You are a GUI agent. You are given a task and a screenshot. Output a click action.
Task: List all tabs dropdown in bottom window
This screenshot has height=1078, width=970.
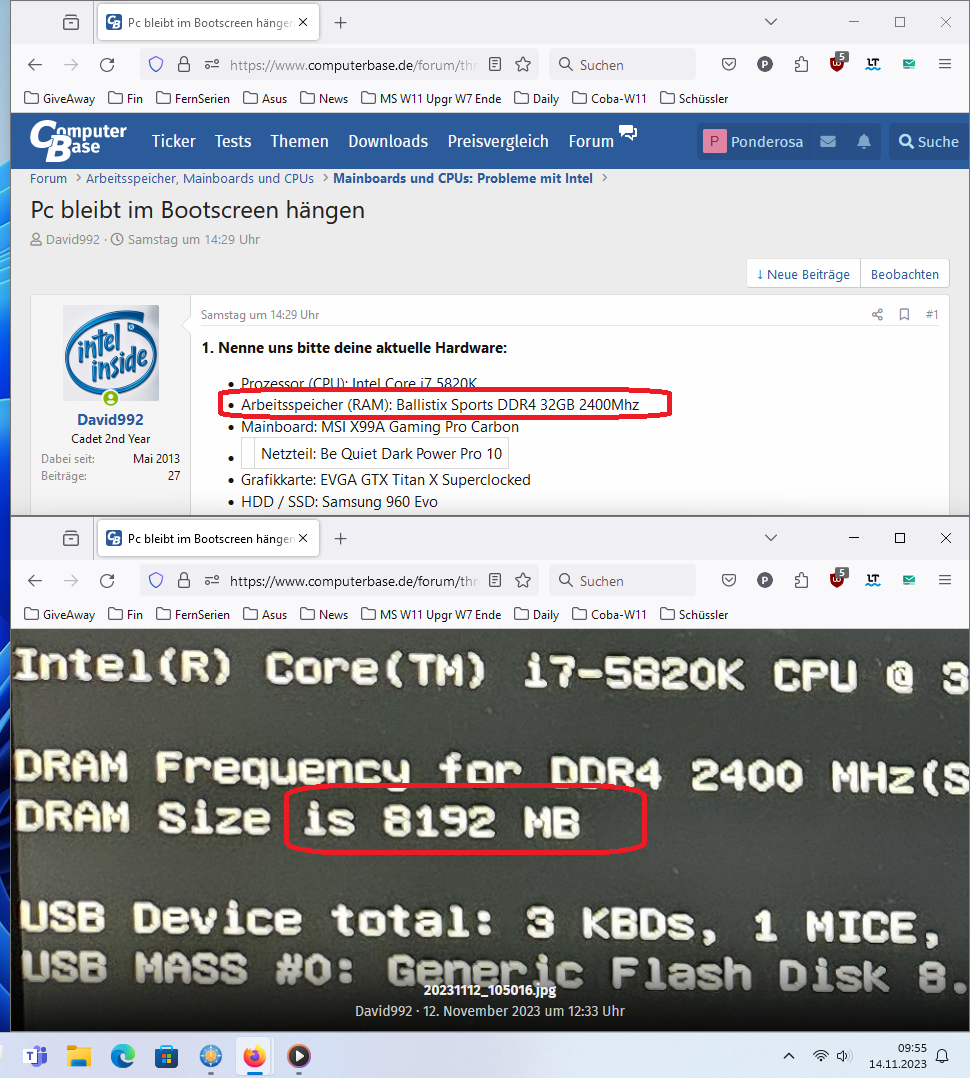[771, 538]
